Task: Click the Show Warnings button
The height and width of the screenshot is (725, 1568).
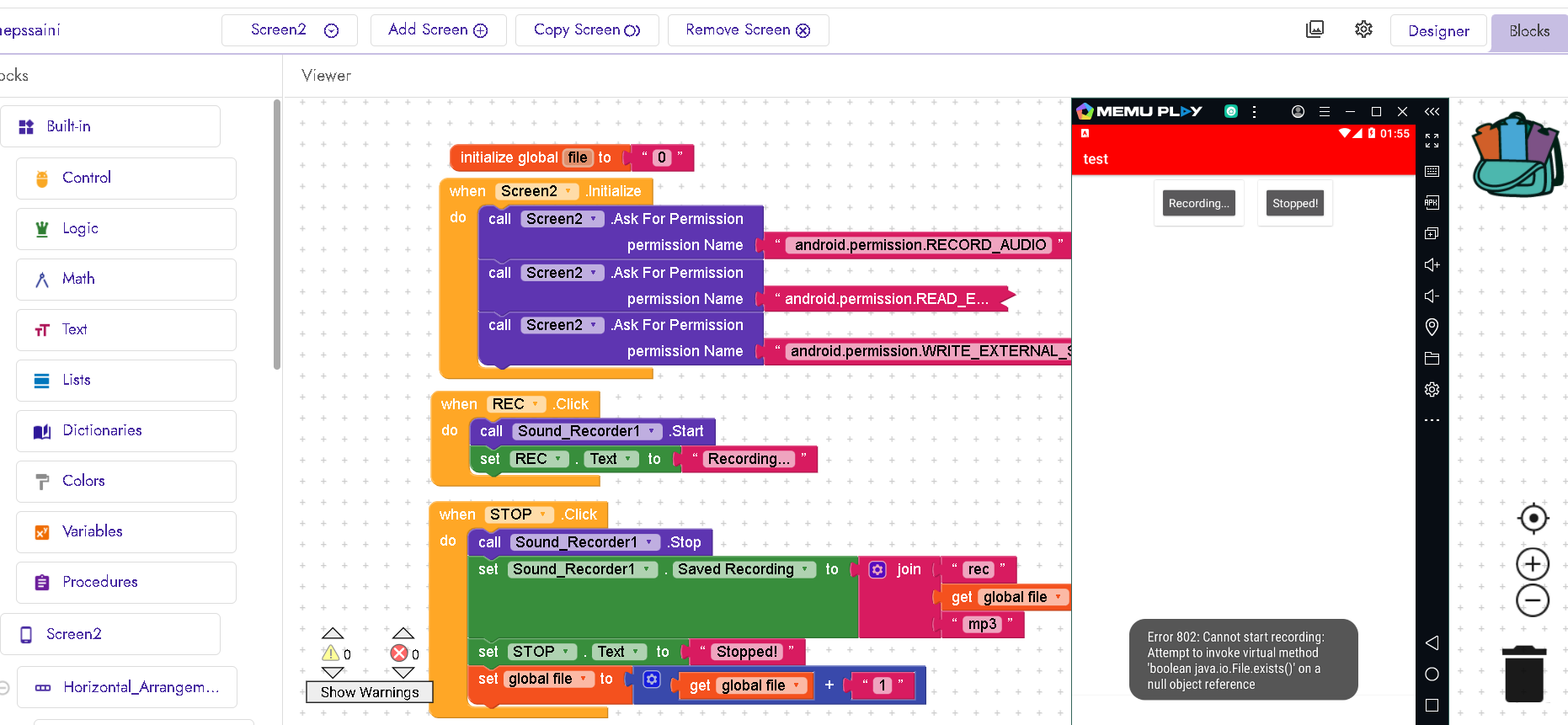Action: [x=370, y=692]
